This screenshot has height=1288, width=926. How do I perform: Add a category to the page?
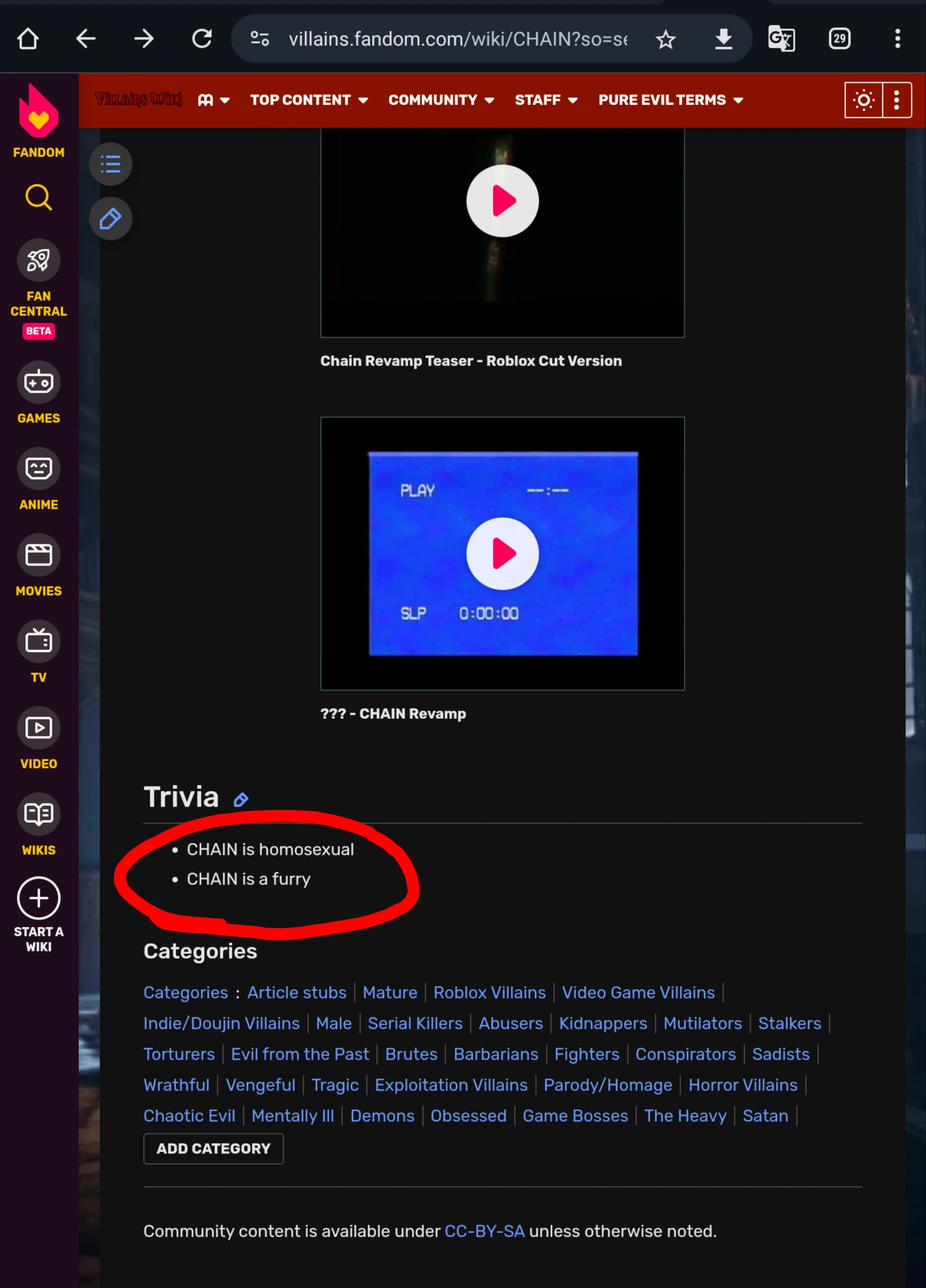pos(213,1148)
